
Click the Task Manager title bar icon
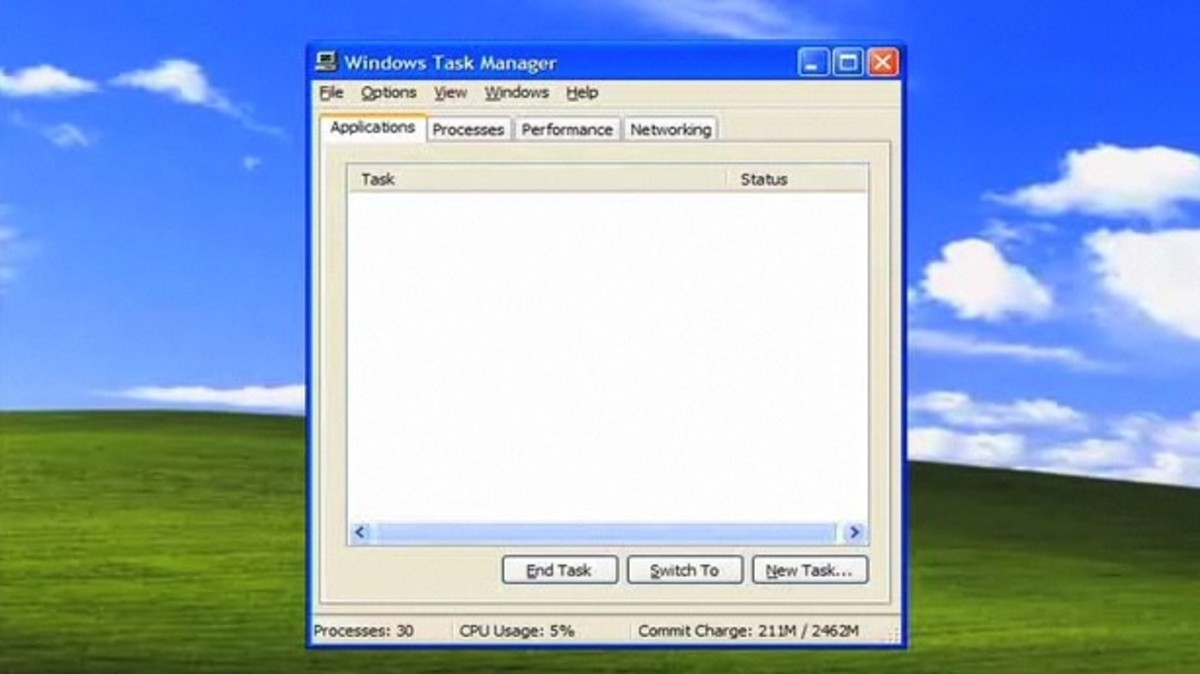(326, 62)
